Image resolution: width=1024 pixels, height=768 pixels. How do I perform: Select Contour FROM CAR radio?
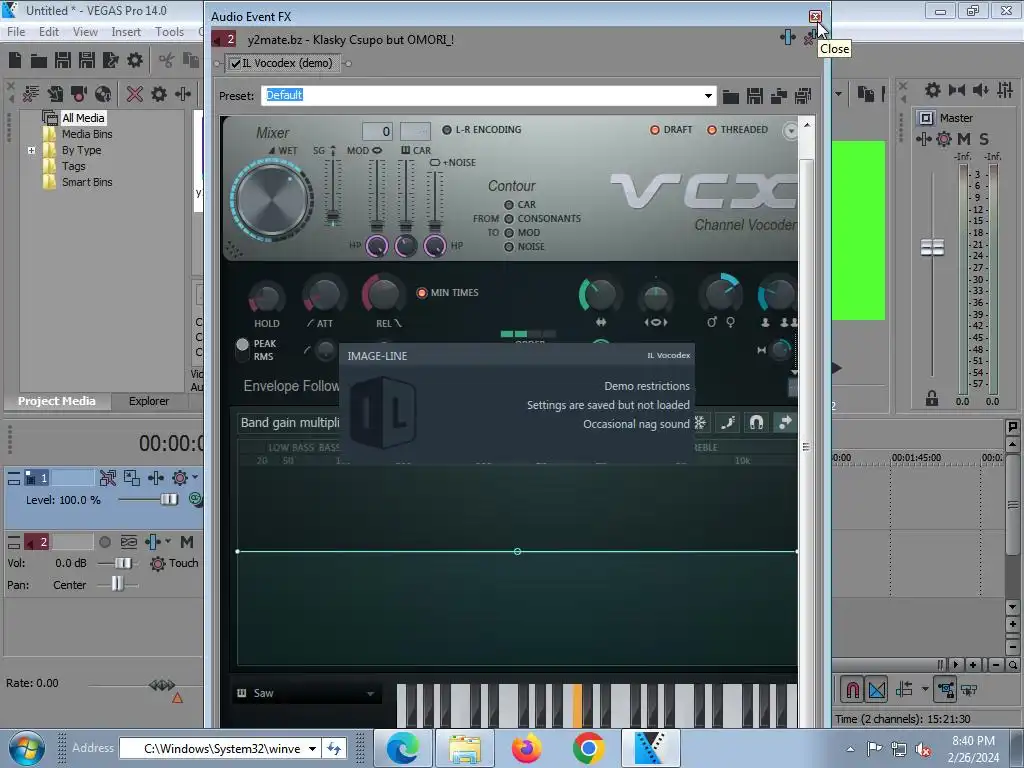click(x=509, y=204)
